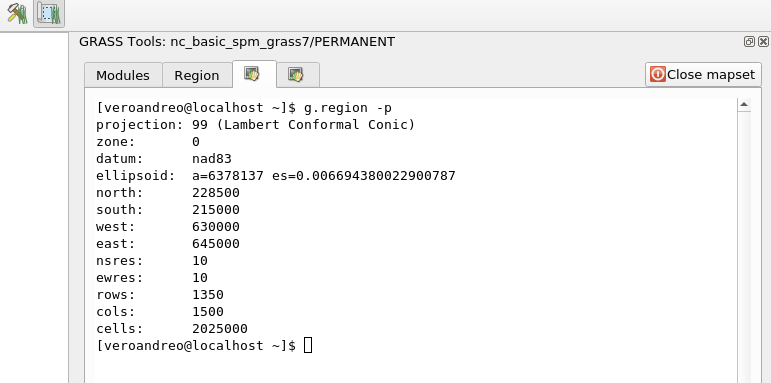The width and height of the screenshot is (771, 383).
Task: Toggle display of current GRASS region icon
Action: click(x=49, y=13)
